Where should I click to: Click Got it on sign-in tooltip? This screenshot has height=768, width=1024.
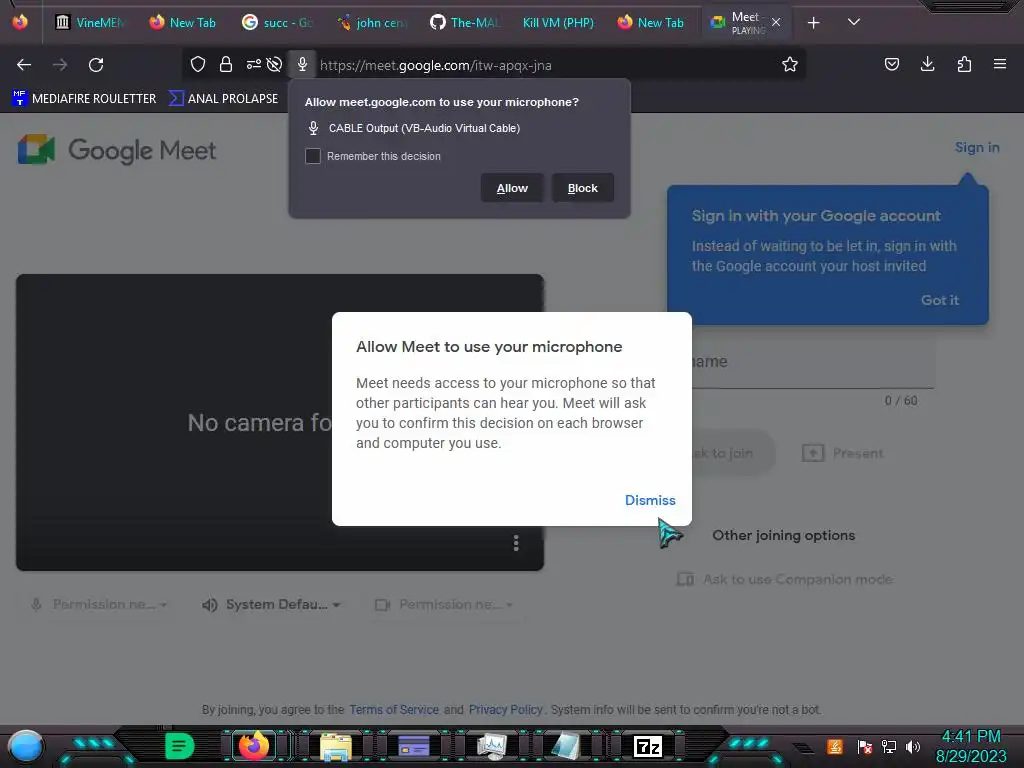tap(940, 300)
